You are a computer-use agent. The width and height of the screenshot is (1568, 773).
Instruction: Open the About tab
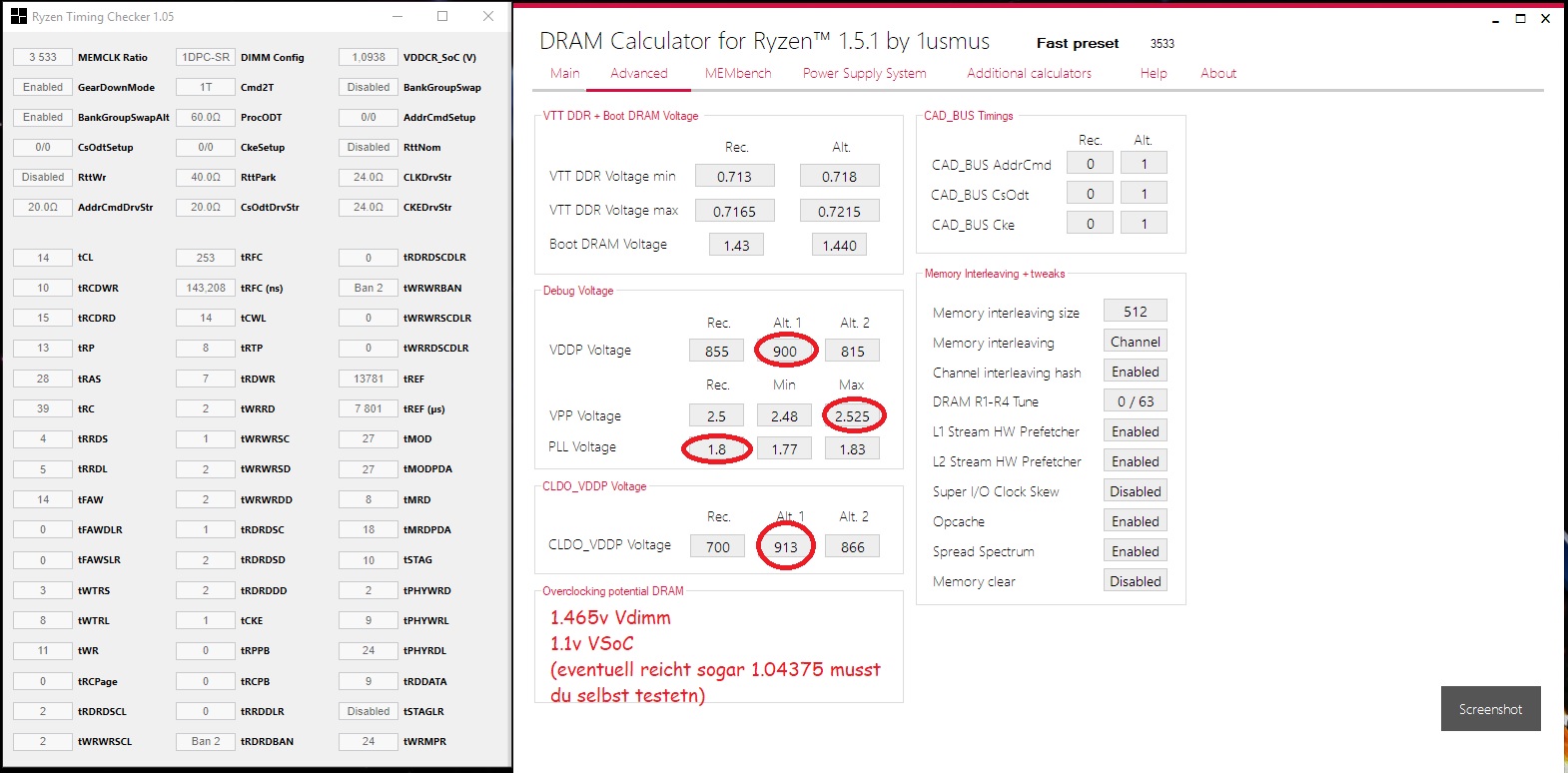[x=1218, y=73]
